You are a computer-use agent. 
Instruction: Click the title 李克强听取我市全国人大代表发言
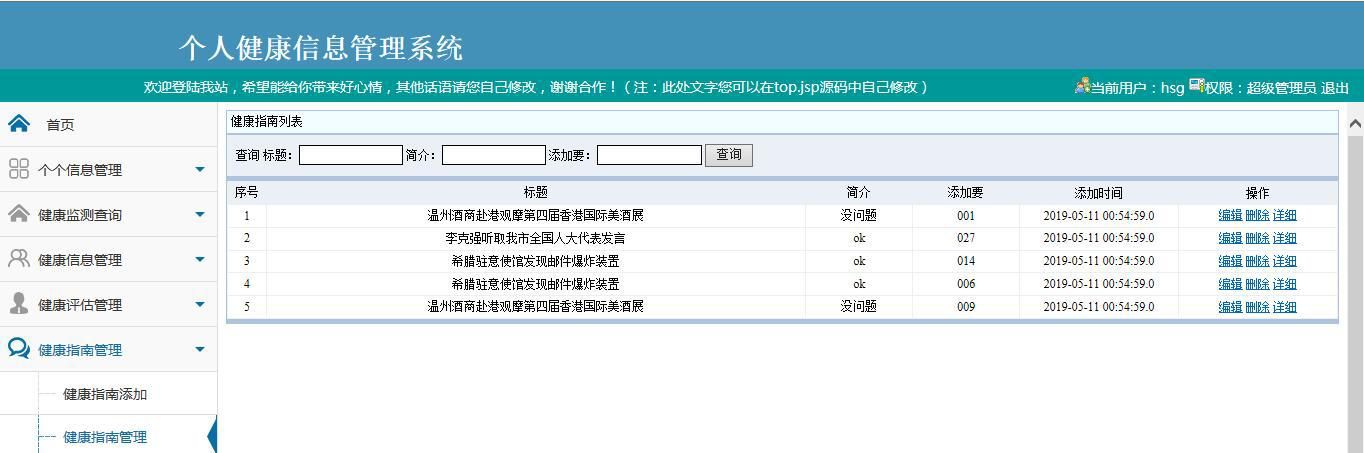coord(535,238)
